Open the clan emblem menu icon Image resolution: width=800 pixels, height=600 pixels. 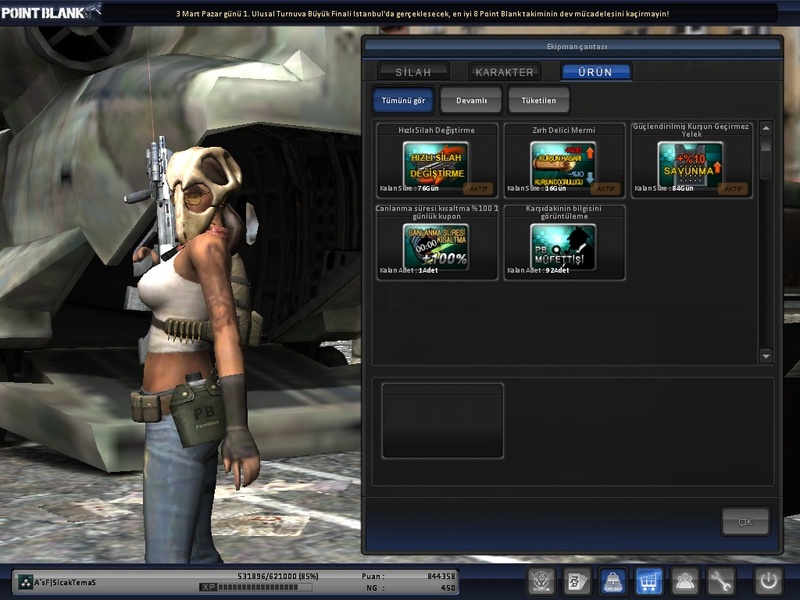pyautogui.click(x=541, y=581)
